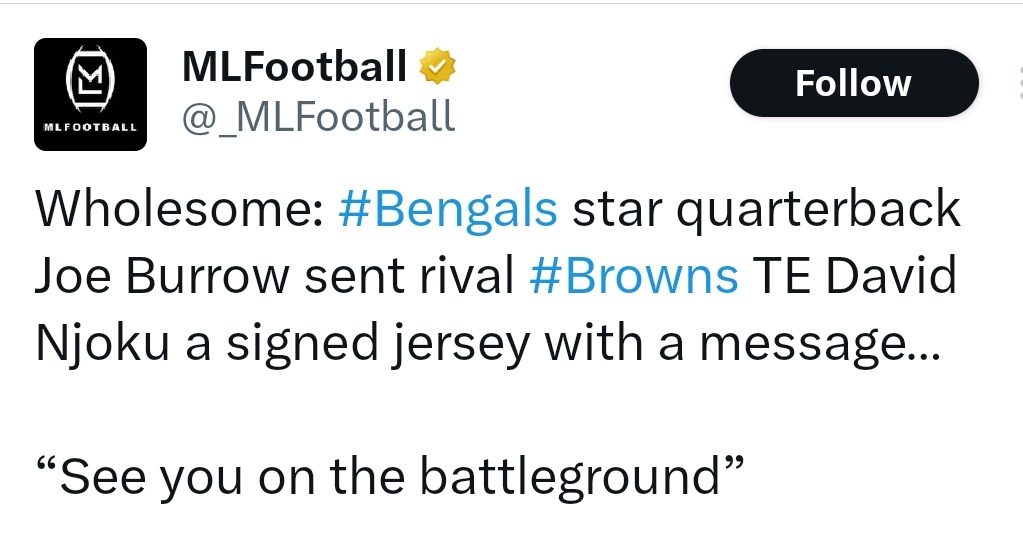Click the MLFootball display name
The width and height of the screenshot is (1023, 543).
294,66
